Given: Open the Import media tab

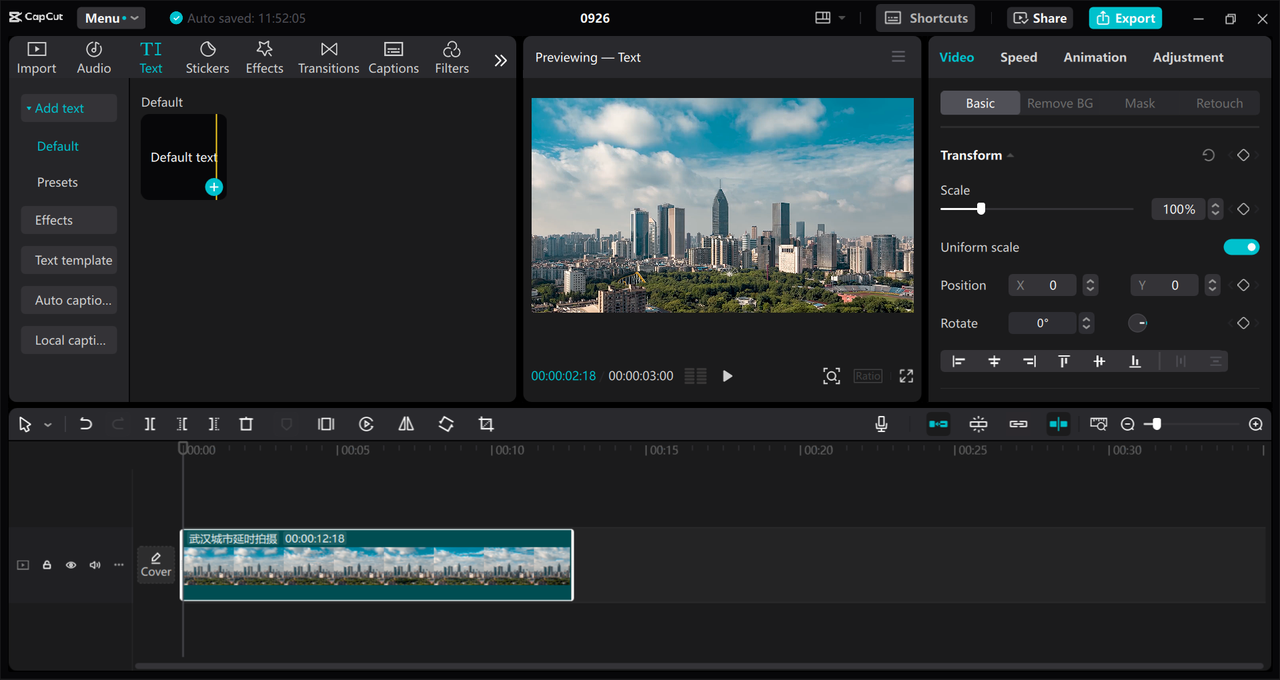Looking at the screenshot, I should coord(36,58).
